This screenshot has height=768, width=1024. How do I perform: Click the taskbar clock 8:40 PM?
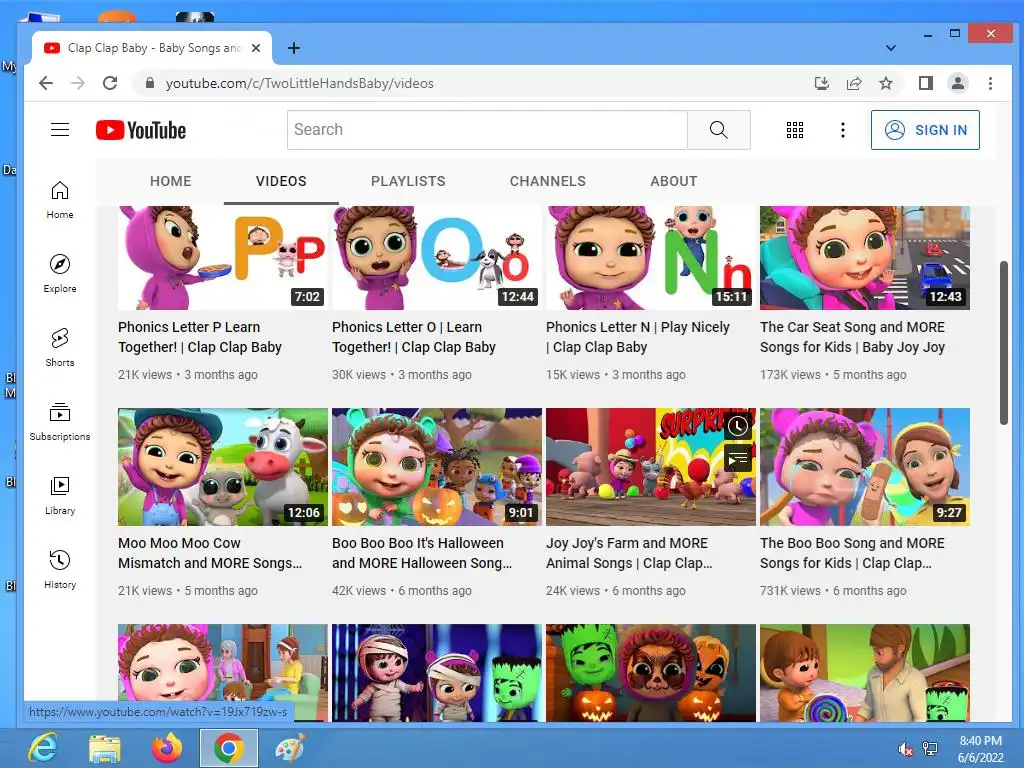click(x=980, y=749)
